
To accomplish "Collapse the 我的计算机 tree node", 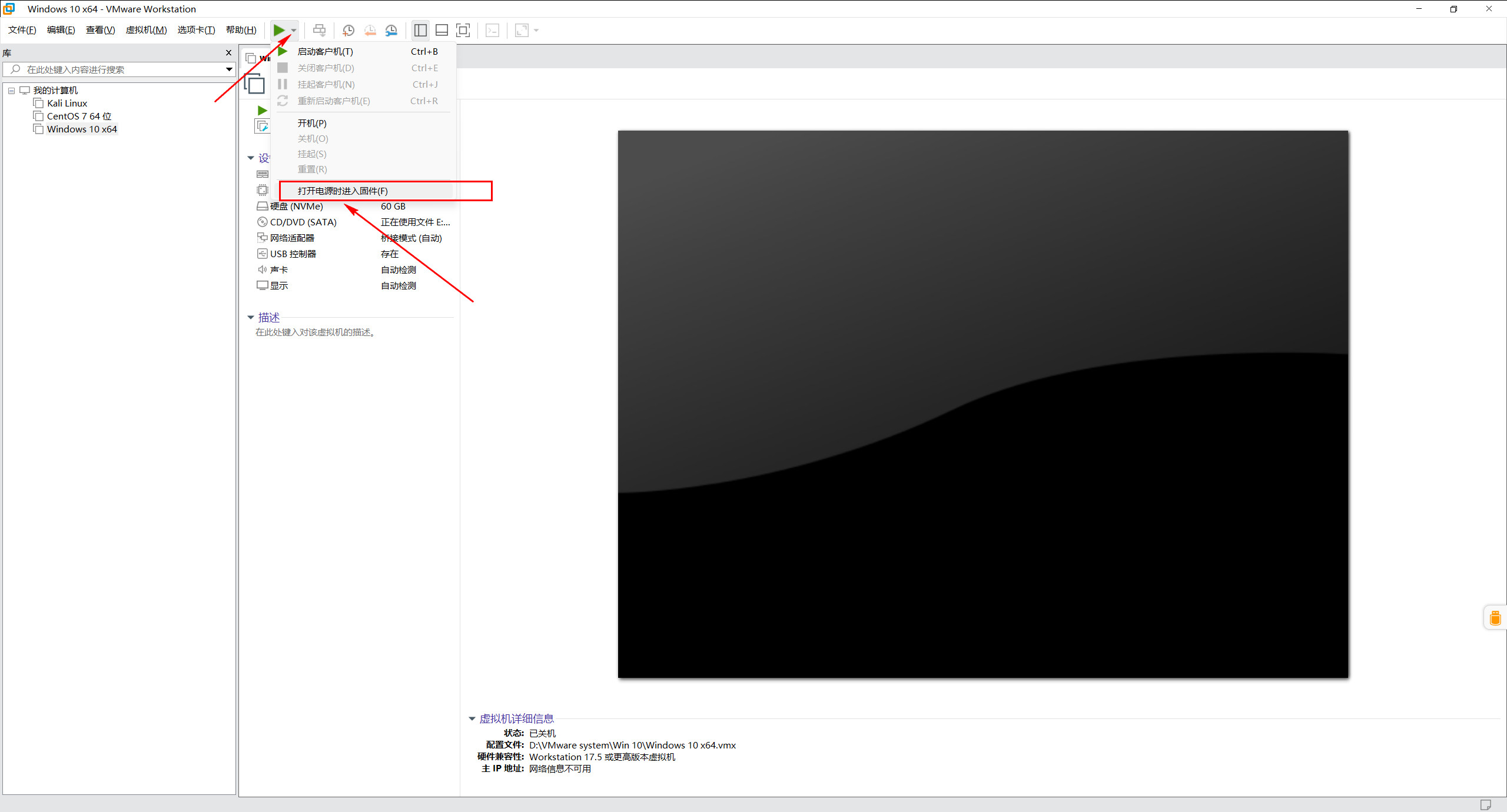I will tap(11, 91).
